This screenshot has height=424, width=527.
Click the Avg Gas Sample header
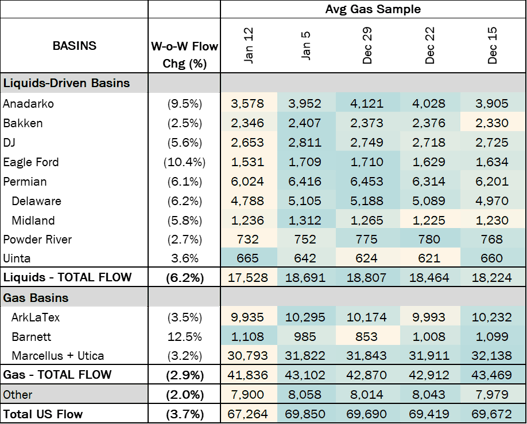click(x=373, y=9)
